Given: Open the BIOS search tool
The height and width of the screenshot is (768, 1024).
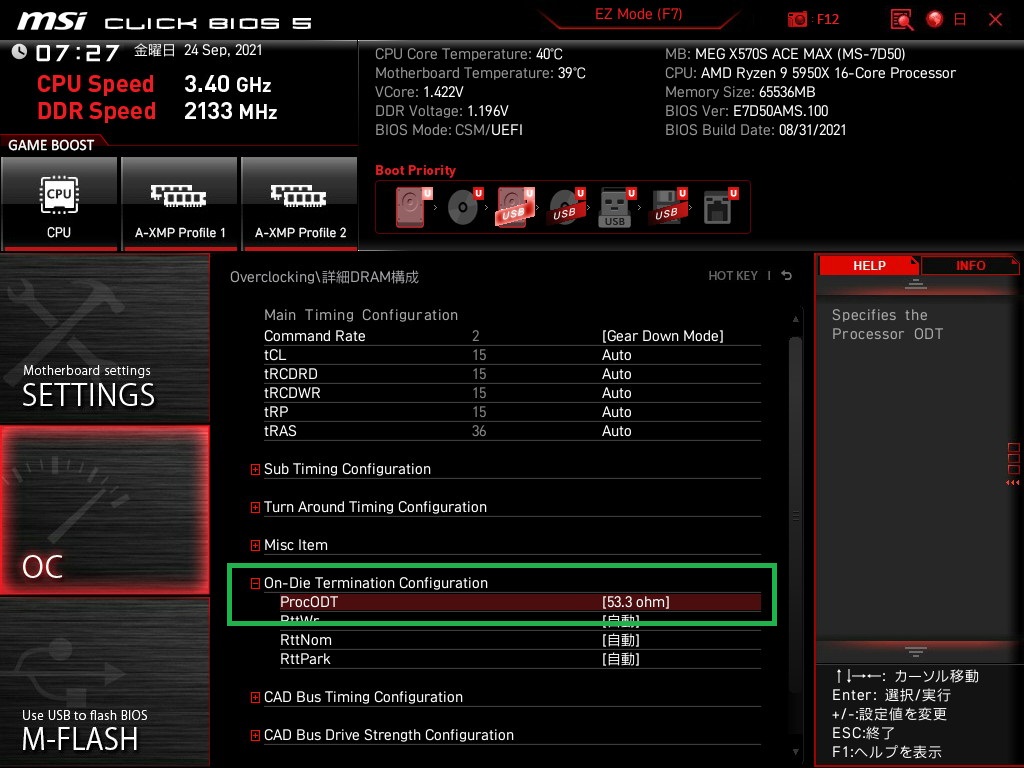Looking at the screenshot, I should 902,19.
